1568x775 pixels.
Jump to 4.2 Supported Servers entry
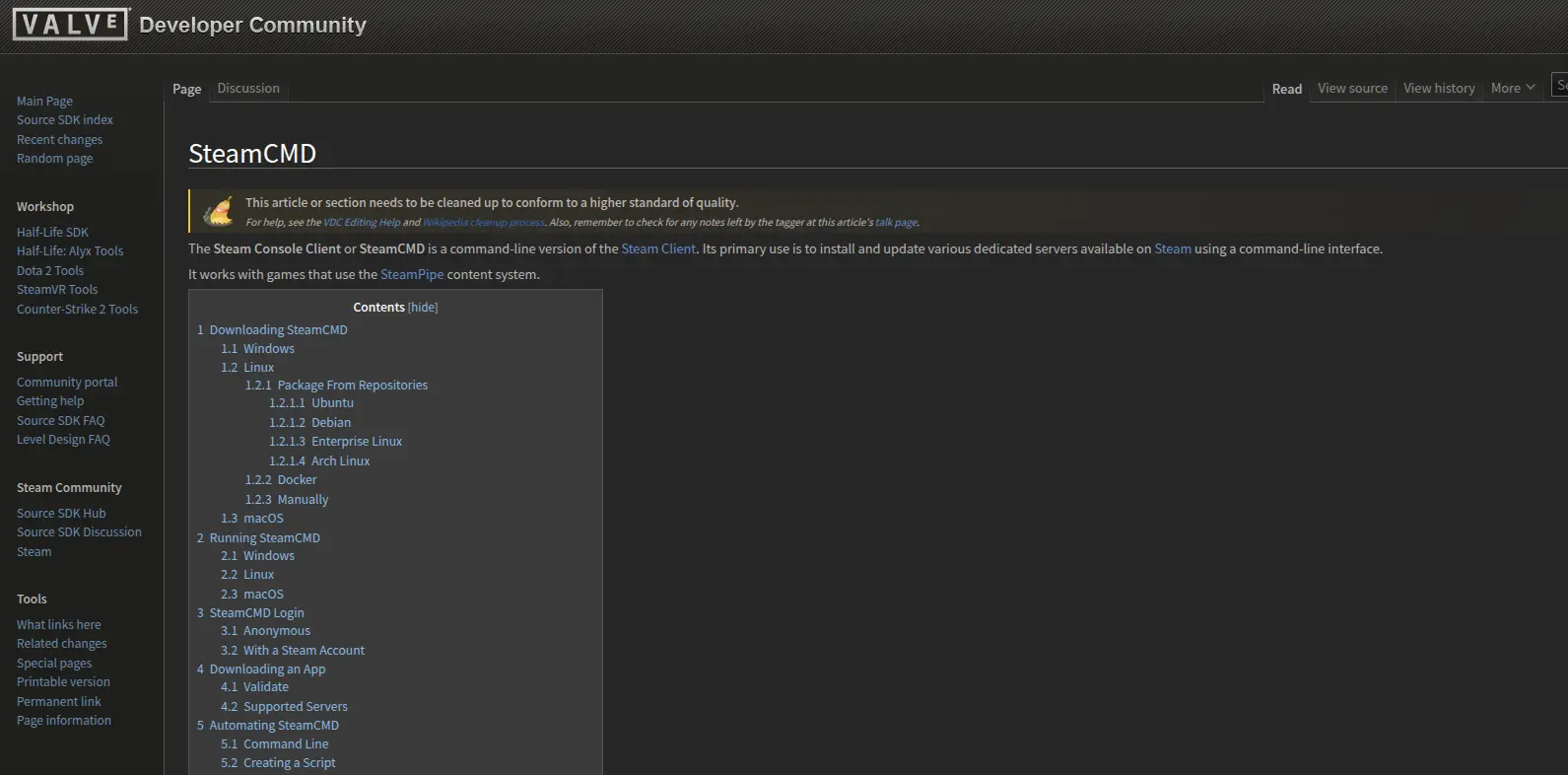pyautogui.click(x=284, y=706)
